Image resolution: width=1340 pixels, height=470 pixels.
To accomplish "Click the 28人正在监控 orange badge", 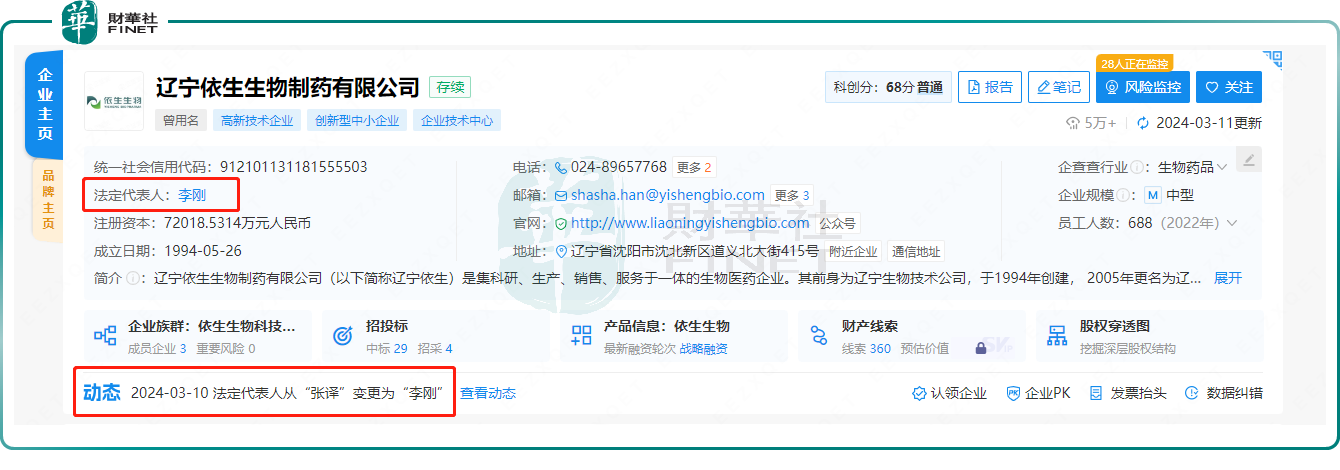I will [x=1133, y=63].
